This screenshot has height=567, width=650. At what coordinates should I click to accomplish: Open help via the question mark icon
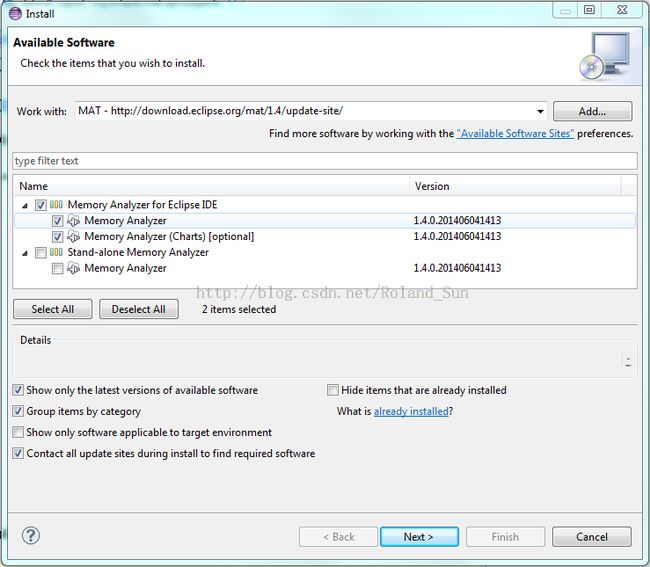click(31, 536)
